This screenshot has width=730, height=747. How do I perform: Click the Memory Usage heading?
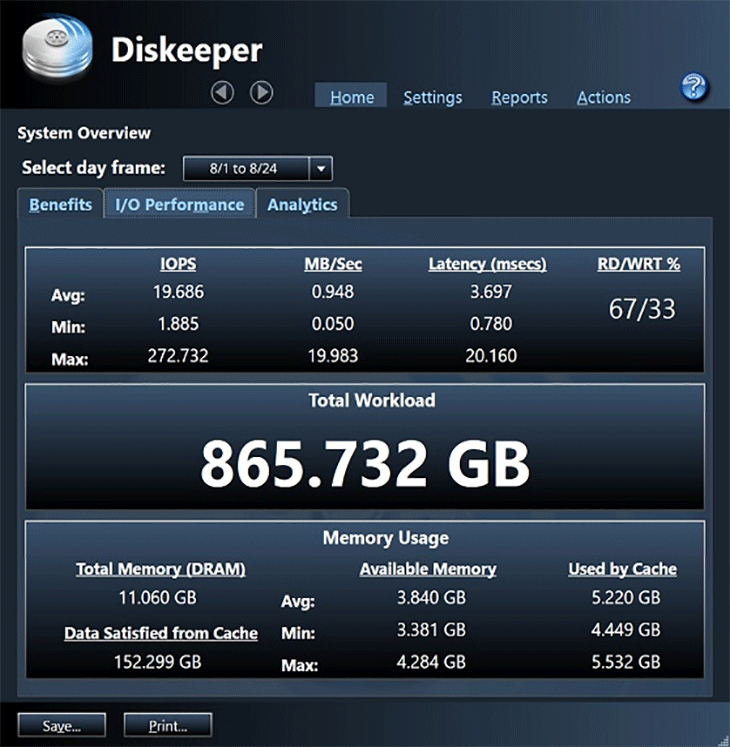pyautogui.click(x=385, y=538)
